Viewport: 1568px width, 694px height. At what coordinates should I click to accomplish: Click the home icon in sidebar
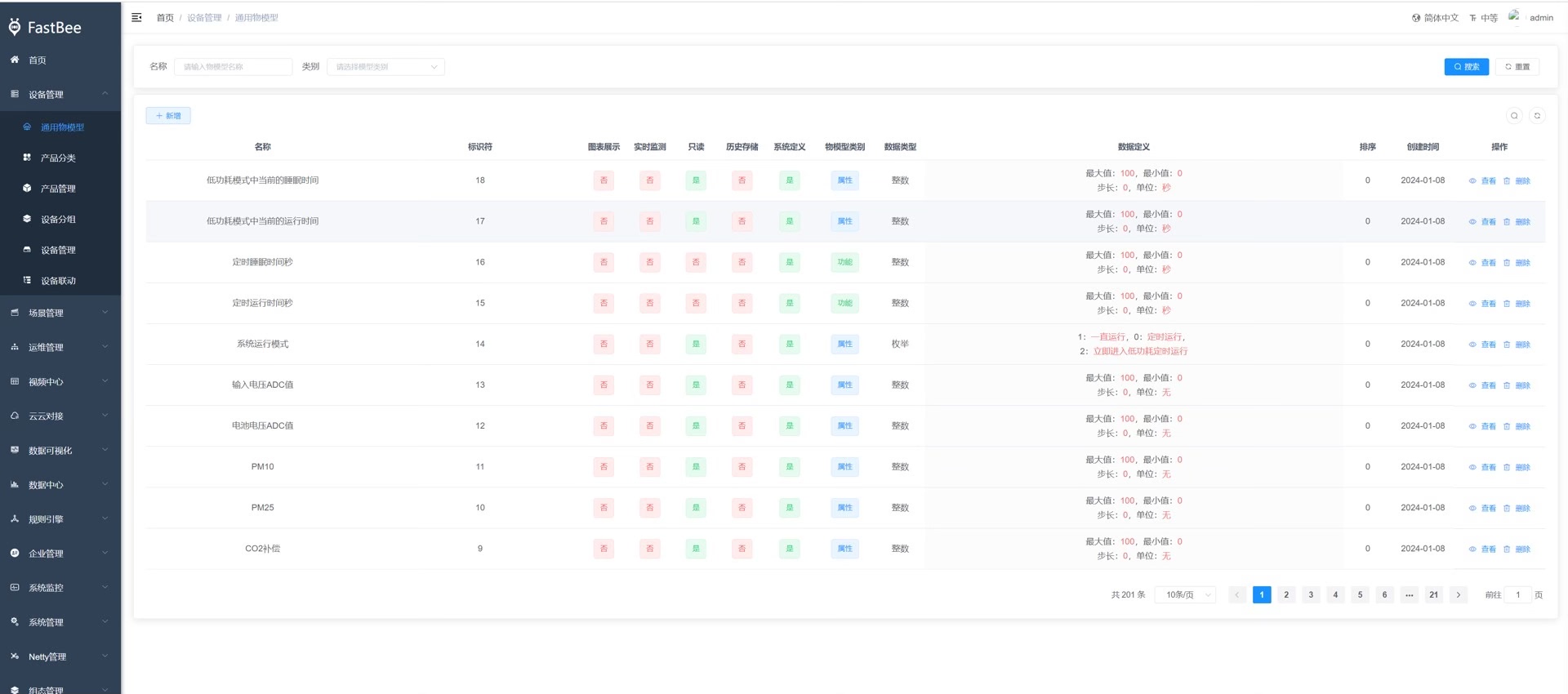click(15, 60)
